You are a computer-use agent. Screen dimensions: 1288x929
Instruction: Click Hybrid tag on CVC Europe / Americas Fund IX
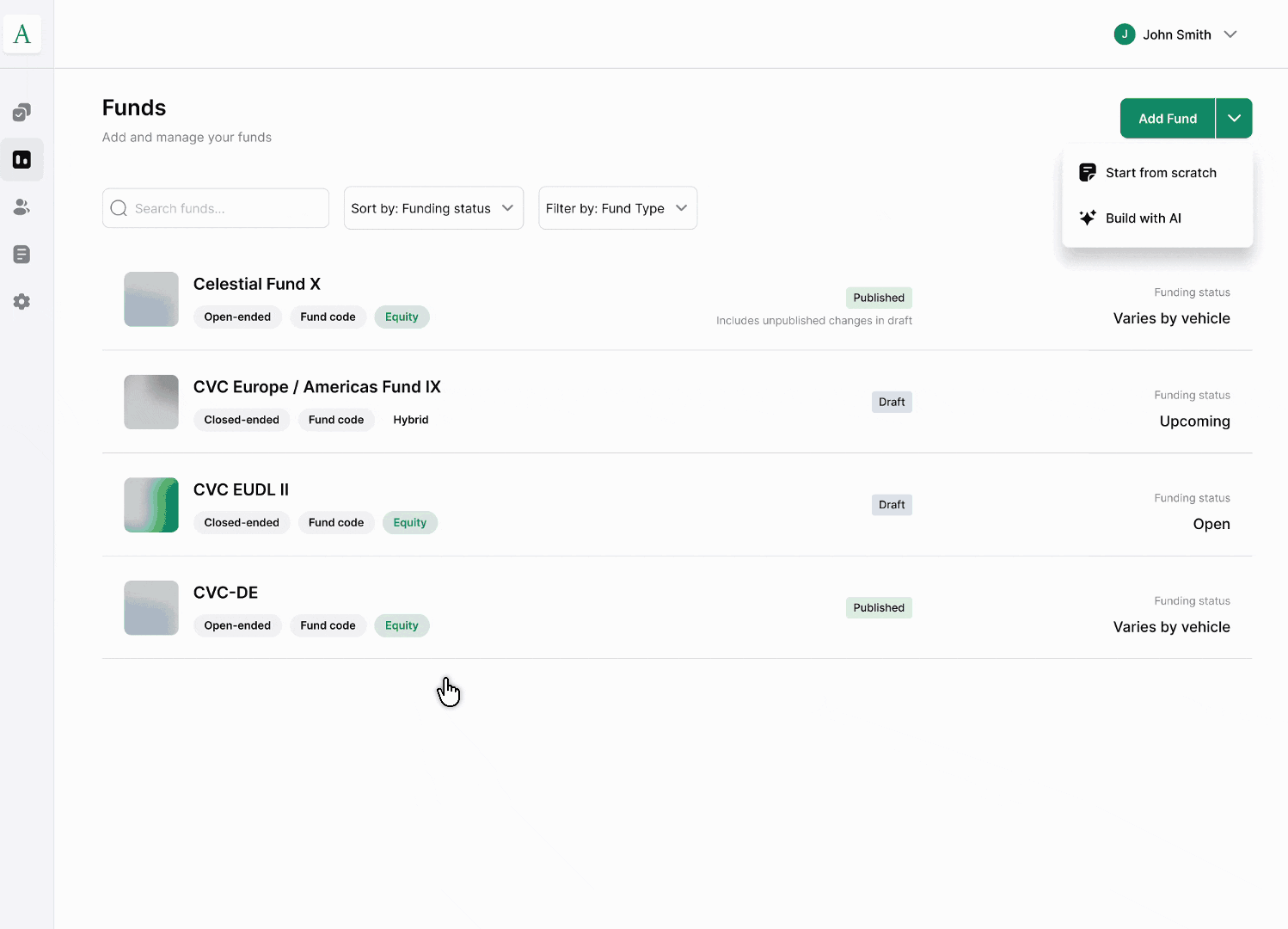click(411, 420)
